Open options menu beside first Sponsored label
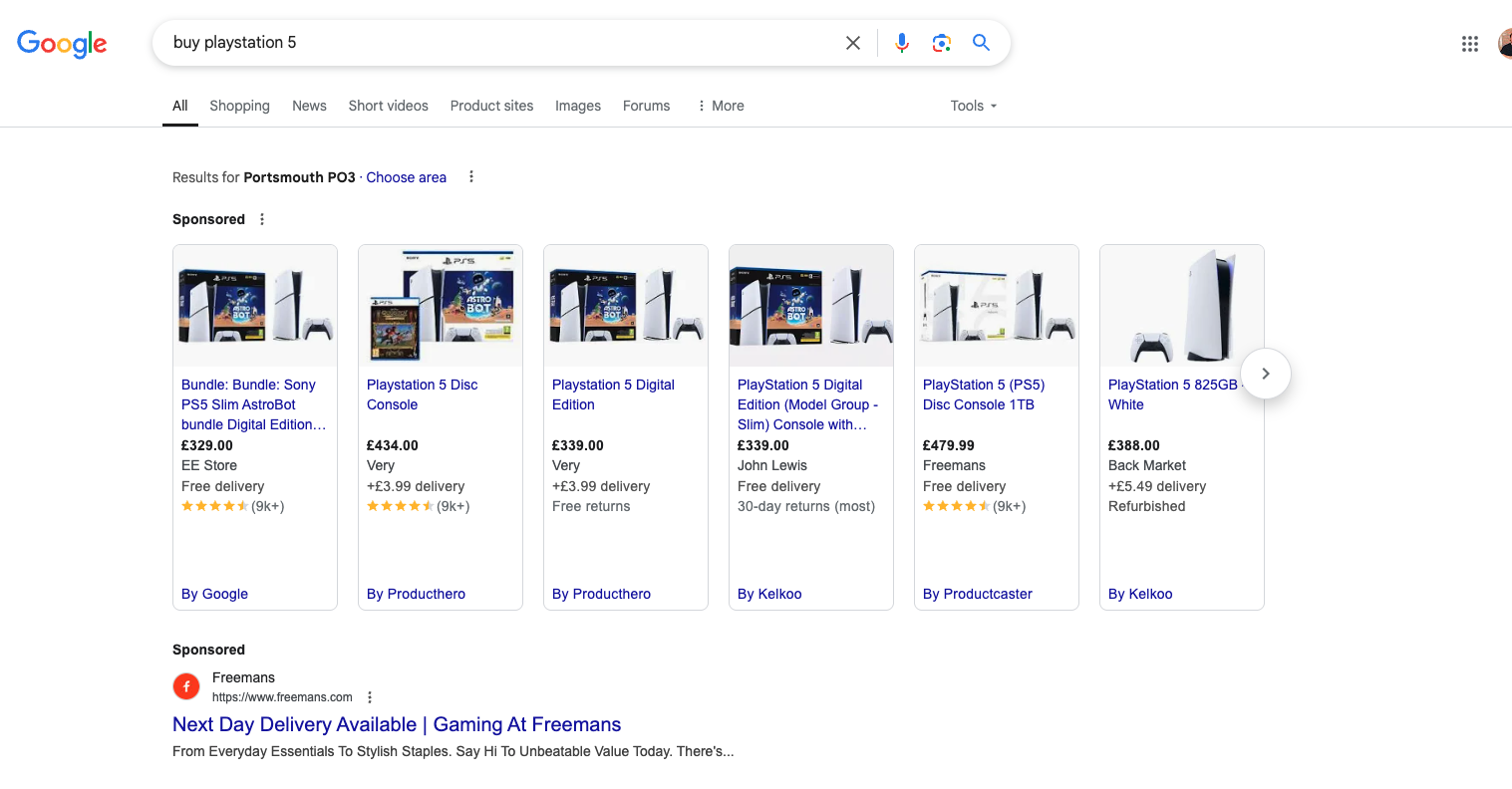 click(x=262, y=219)
